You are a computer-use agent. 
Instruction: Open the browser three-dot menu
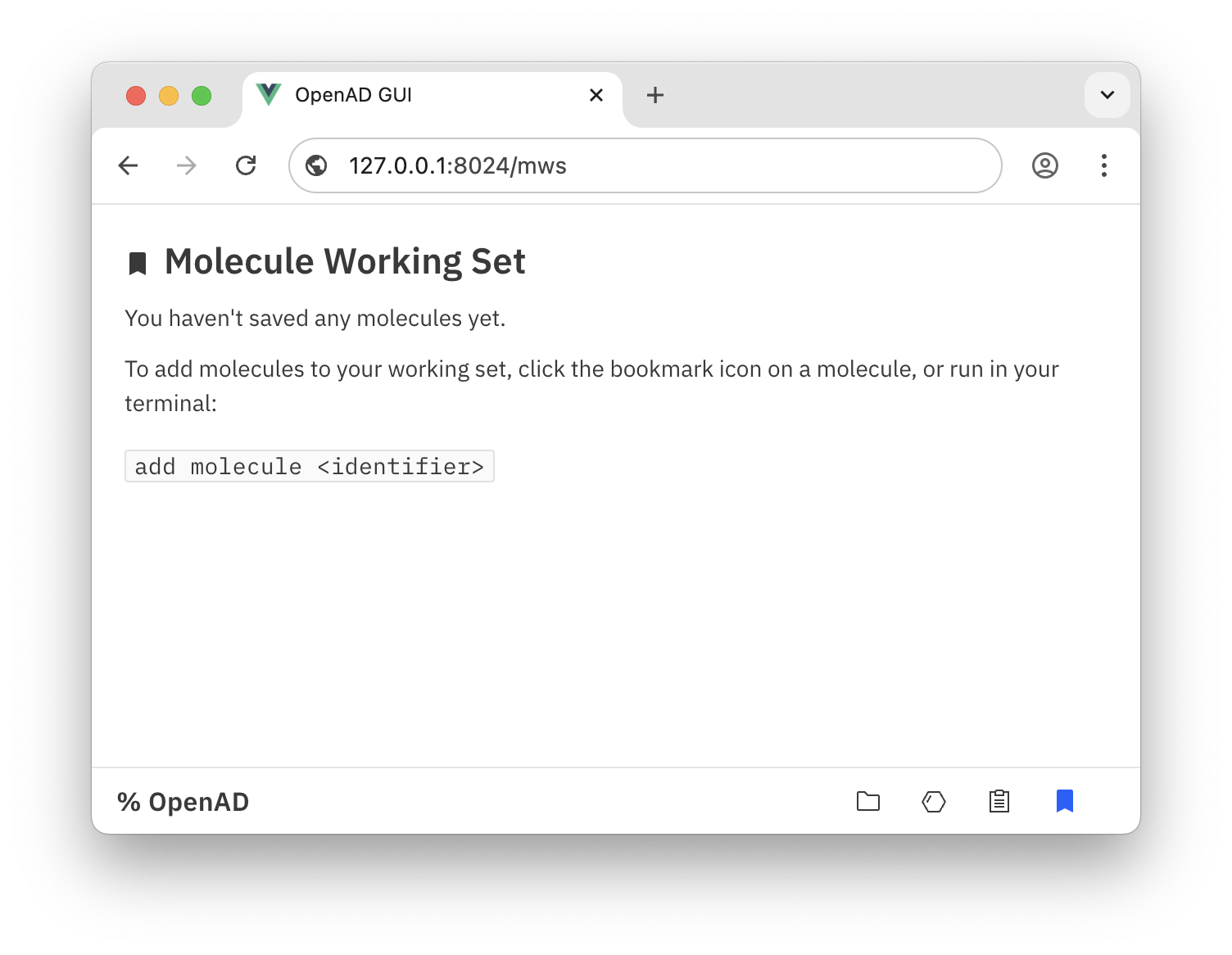tap(1104, 165)
